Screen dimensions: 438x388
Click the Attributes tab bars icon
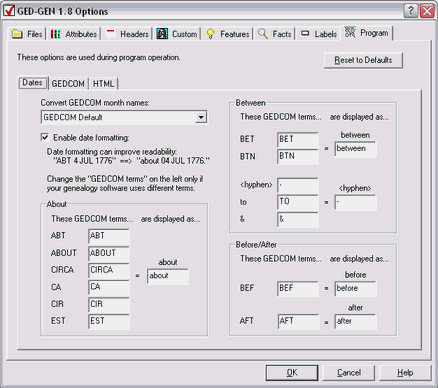(x=55, y=34)
